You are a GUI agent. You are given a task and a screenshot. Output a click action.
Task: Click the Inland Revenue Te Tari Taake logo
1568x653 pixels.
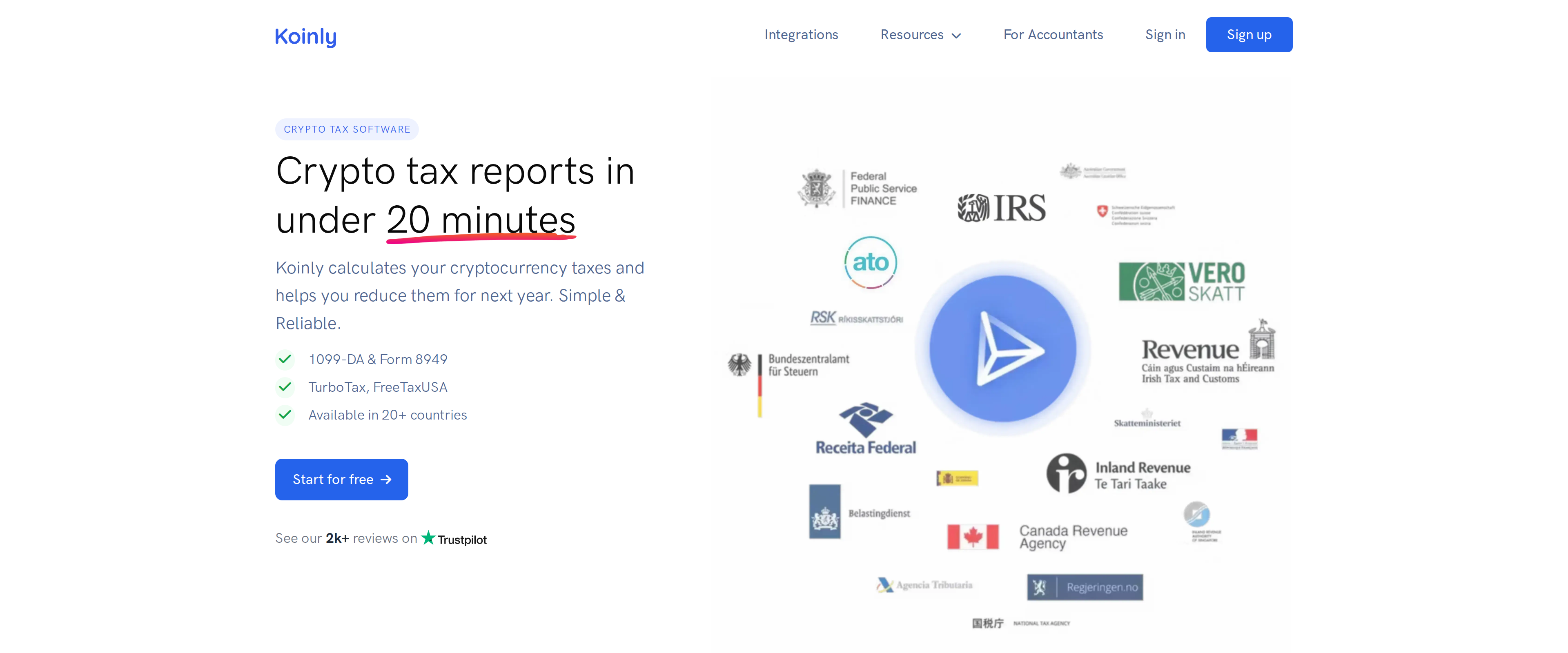(1118, 473)
